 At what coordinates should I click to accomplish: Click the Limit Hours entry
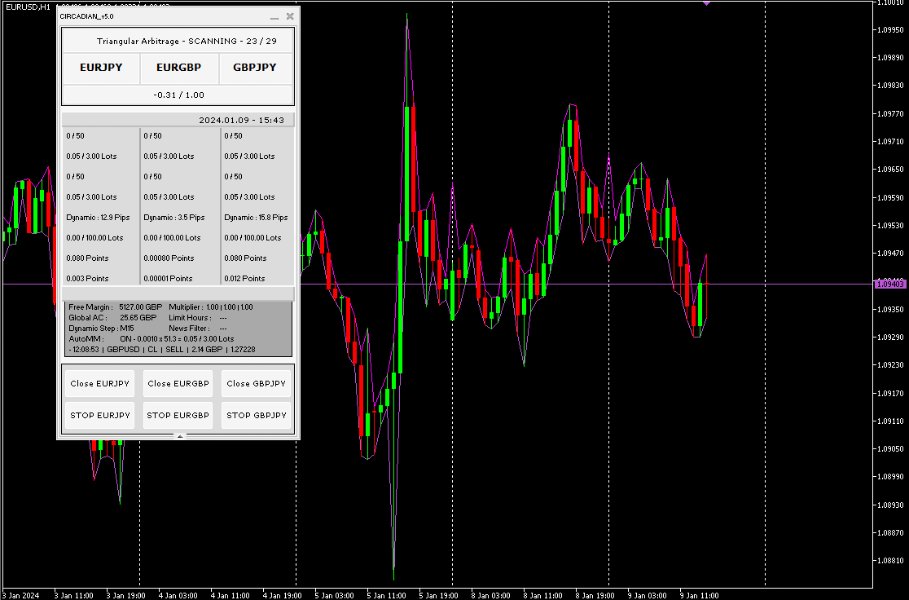pos(198,318)
